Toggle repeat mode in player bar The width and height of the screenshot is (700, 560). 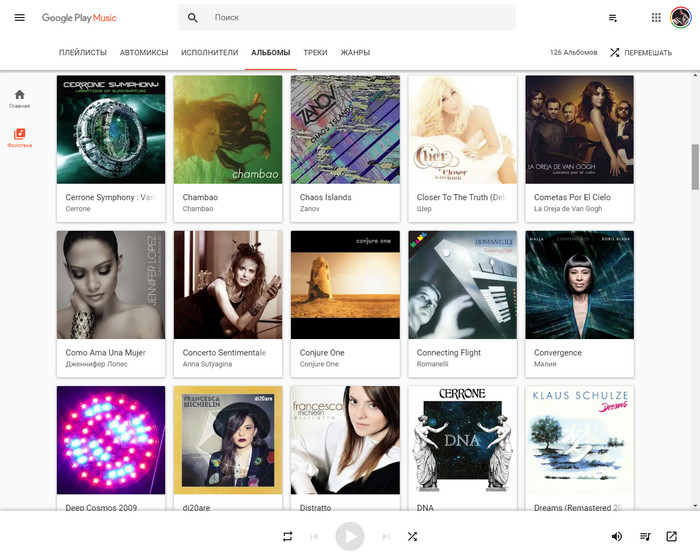coord(287,536)
